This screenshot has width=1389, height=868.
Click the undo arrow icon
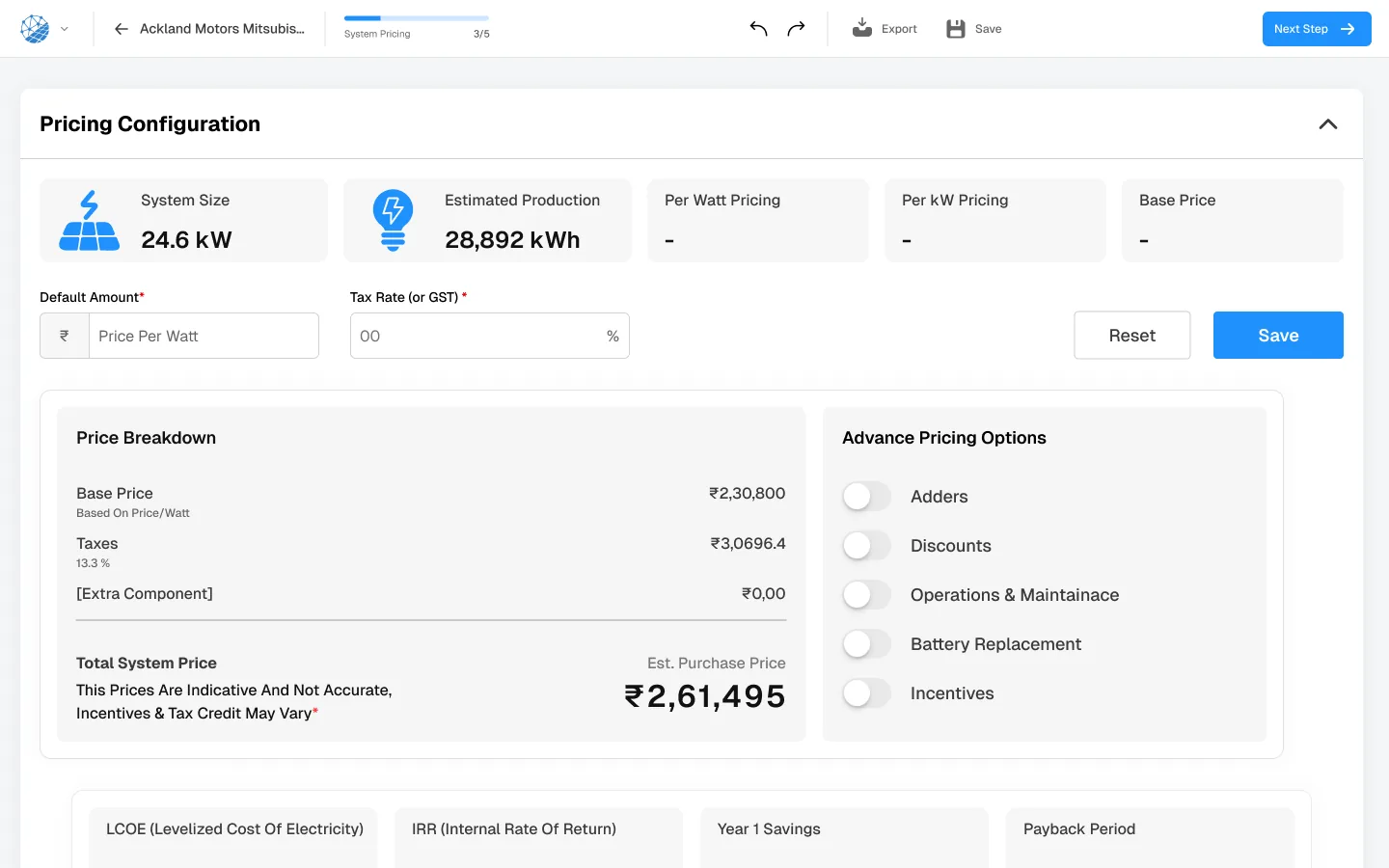(x=759, y=29)
